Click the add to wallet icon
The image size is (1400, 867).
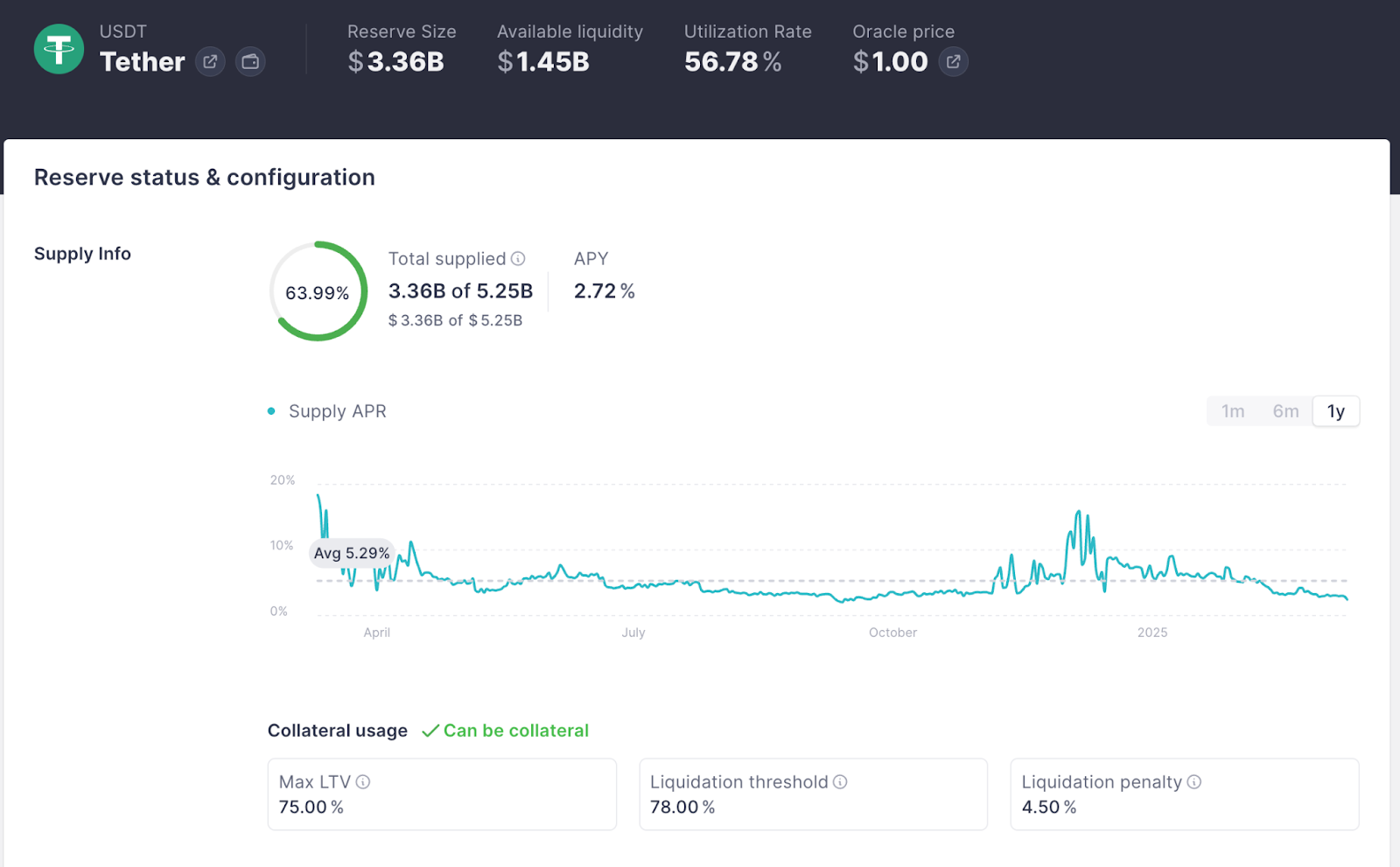point(250,62)
